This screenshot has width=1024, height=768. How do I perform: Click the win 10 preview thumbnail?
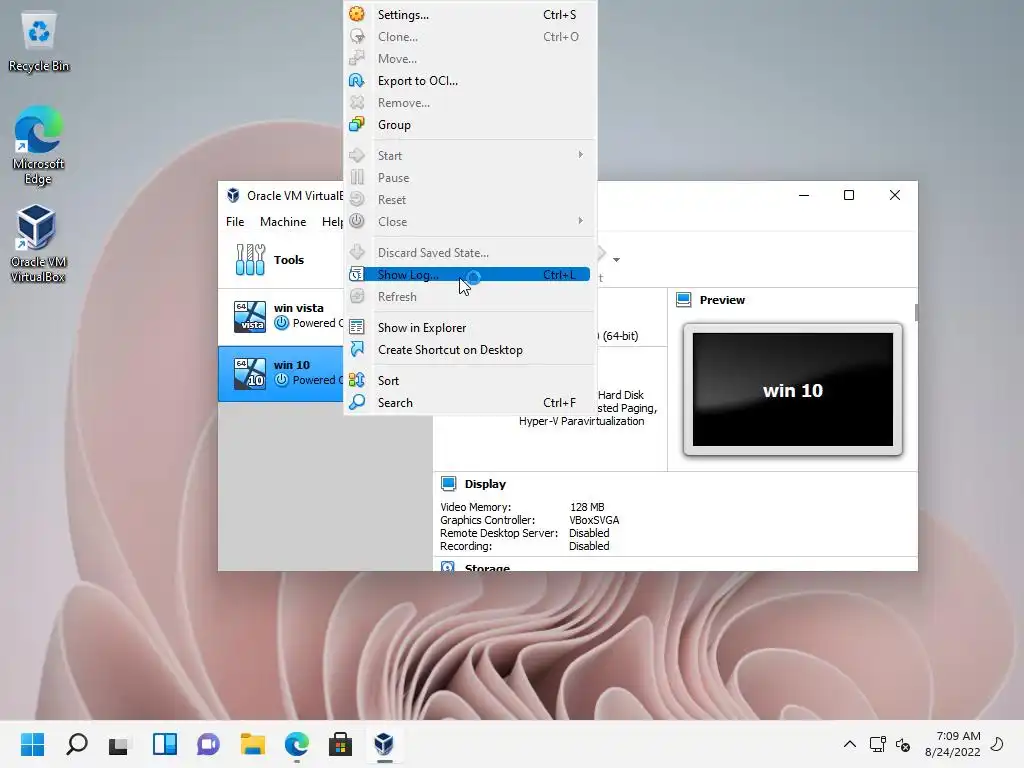coord(792,390)
